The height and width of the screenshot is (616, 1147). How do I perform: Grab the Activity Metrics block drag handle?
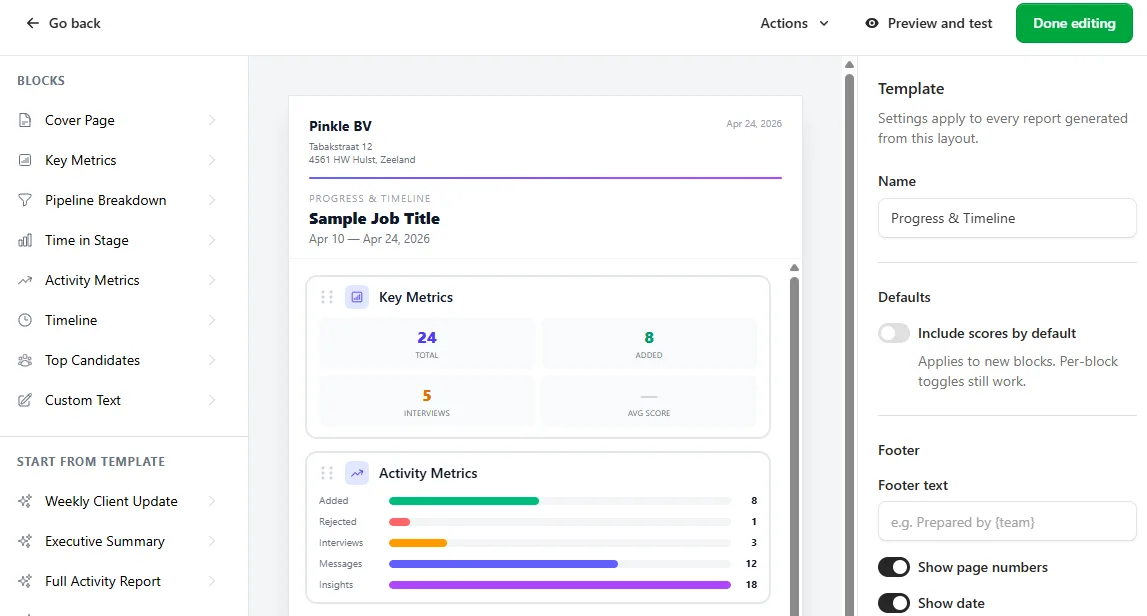(x=327, y=473)
